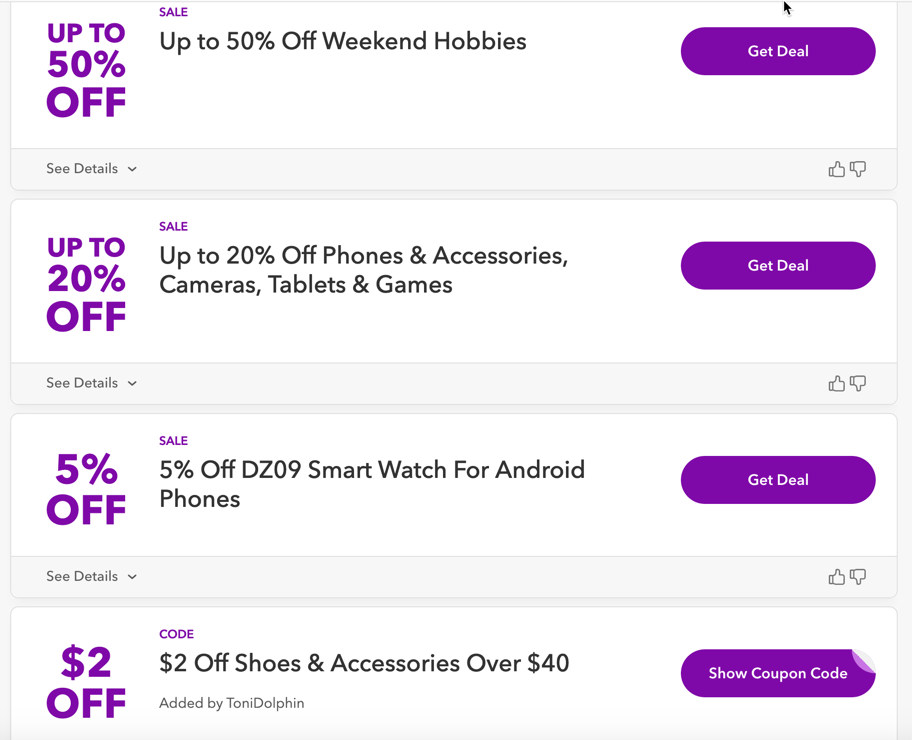
Task: Expand See Details for DZ09 Smart Watch
Action: click(91, 577)
